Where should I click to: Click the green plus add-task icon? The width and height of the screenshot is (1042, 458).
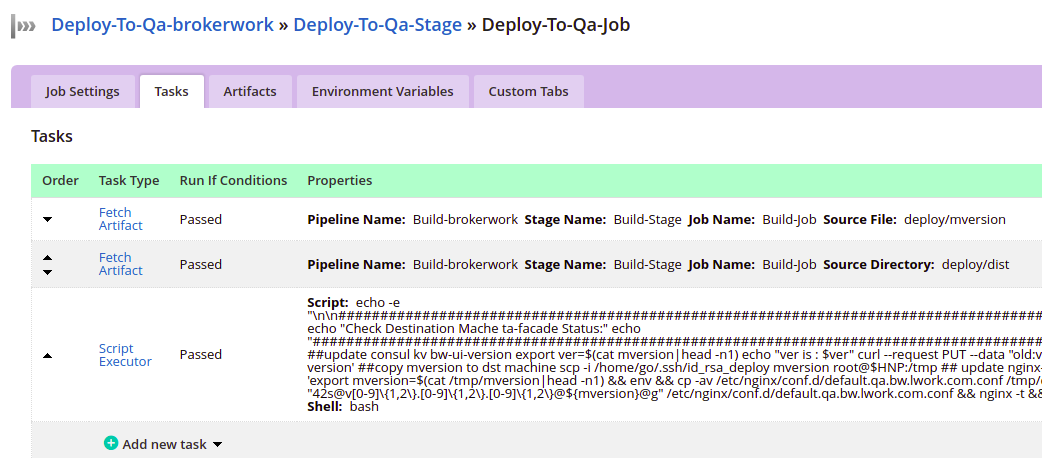111,443
